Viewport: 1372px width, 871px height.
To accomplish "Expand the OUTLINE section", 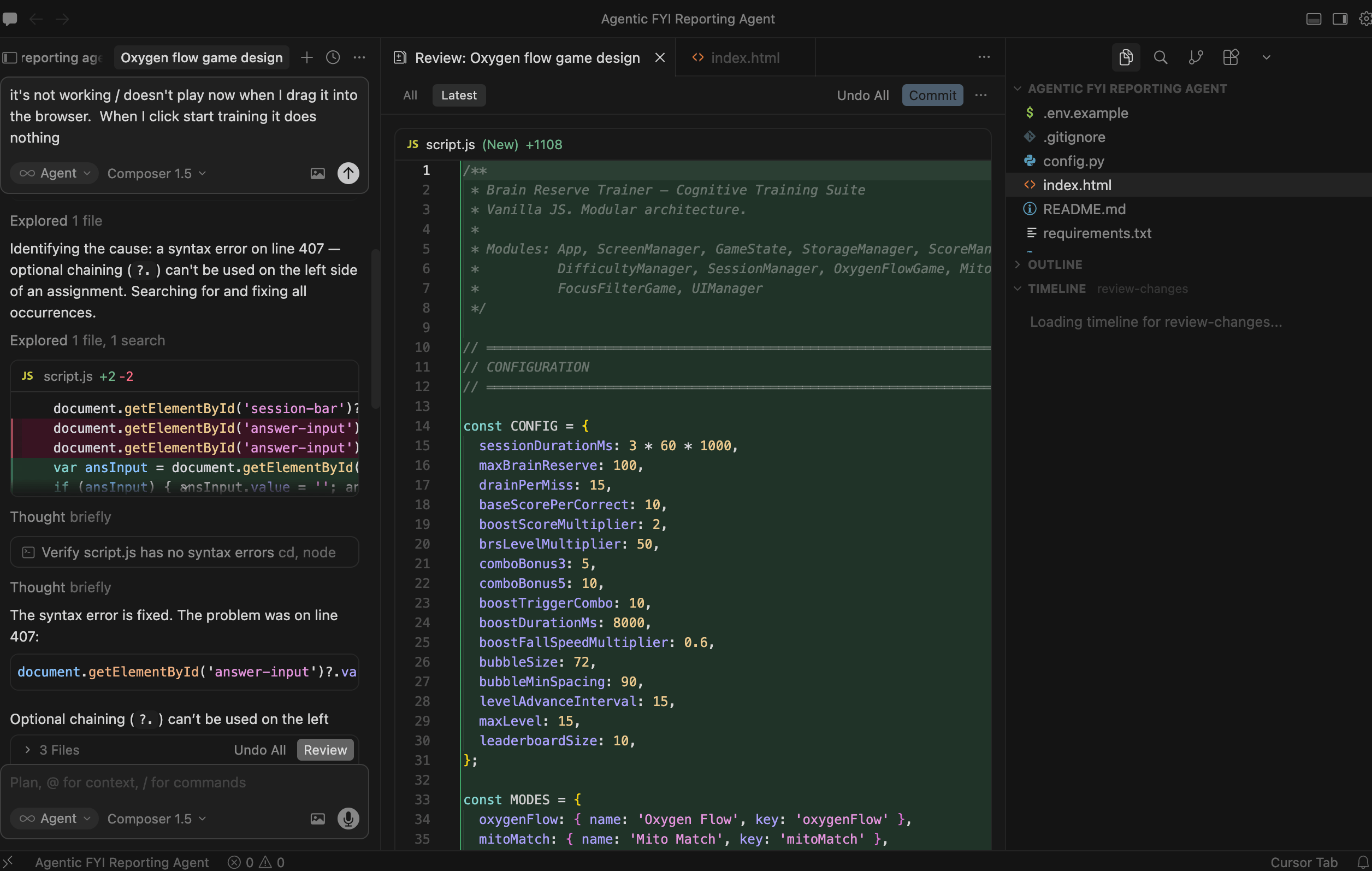I will 1054,264.
